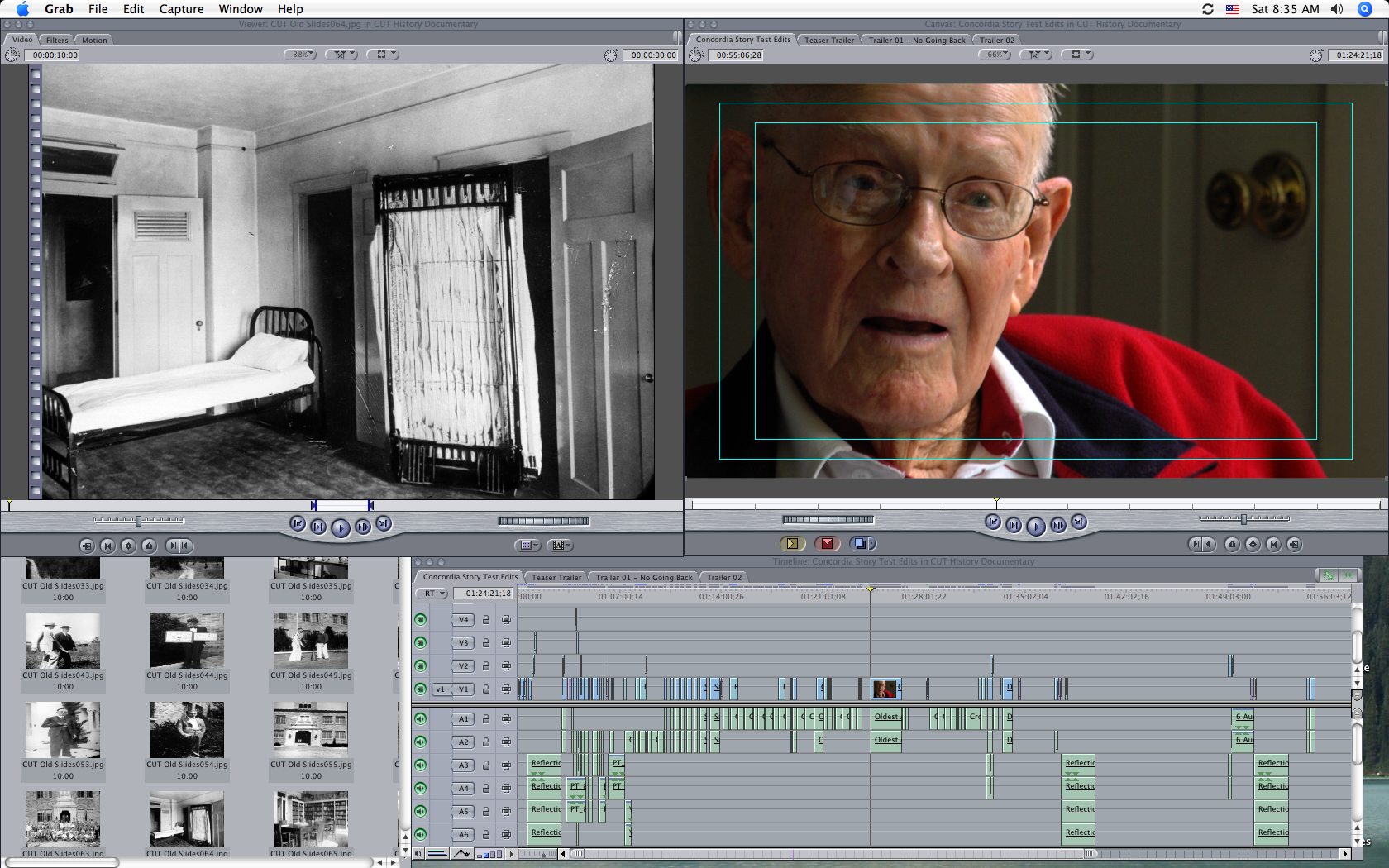
Task: Click the Match Frame button in Viewer
Action: [87, 546]
